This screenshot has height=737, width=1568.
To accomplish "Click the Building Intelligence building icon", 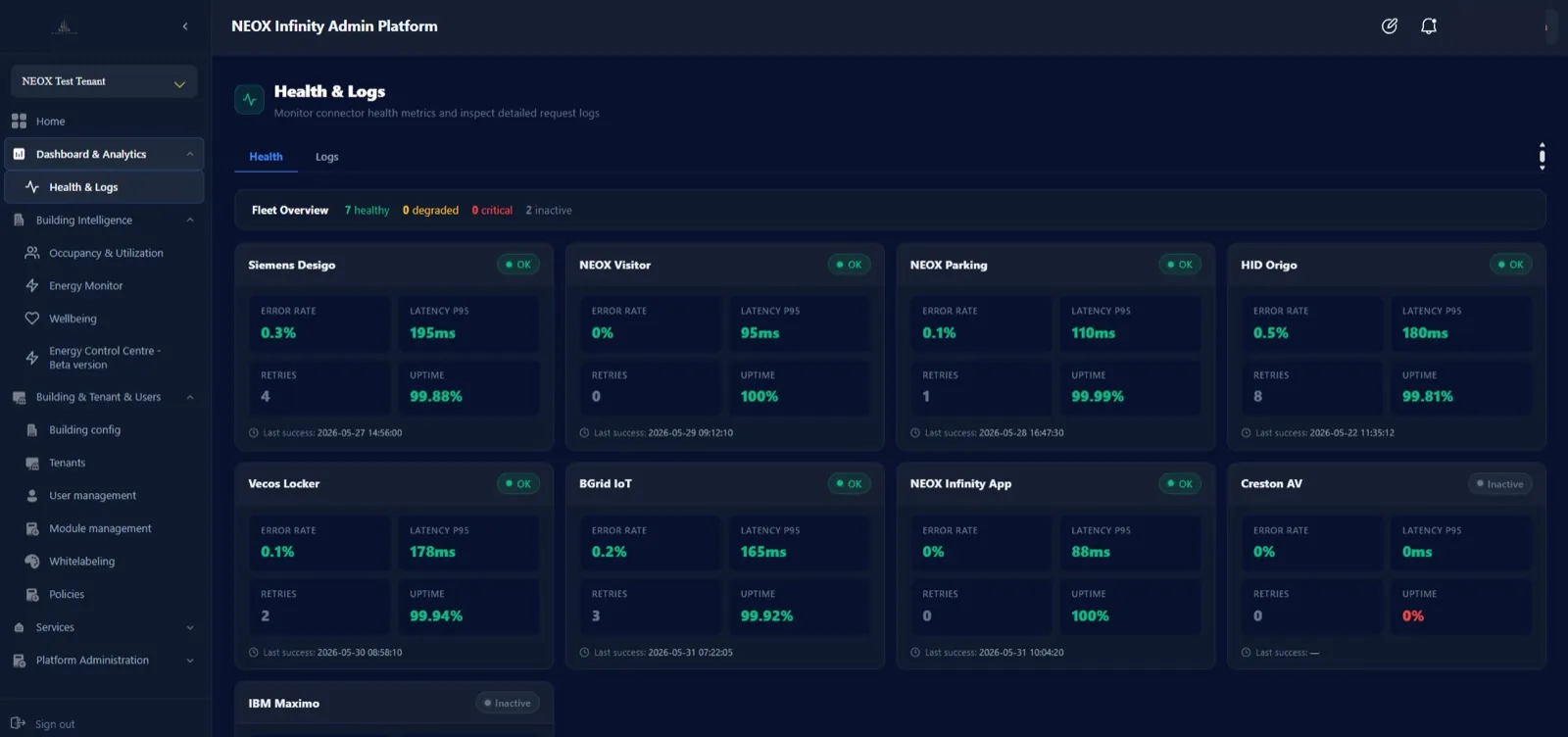I will [x=19, y=221].
